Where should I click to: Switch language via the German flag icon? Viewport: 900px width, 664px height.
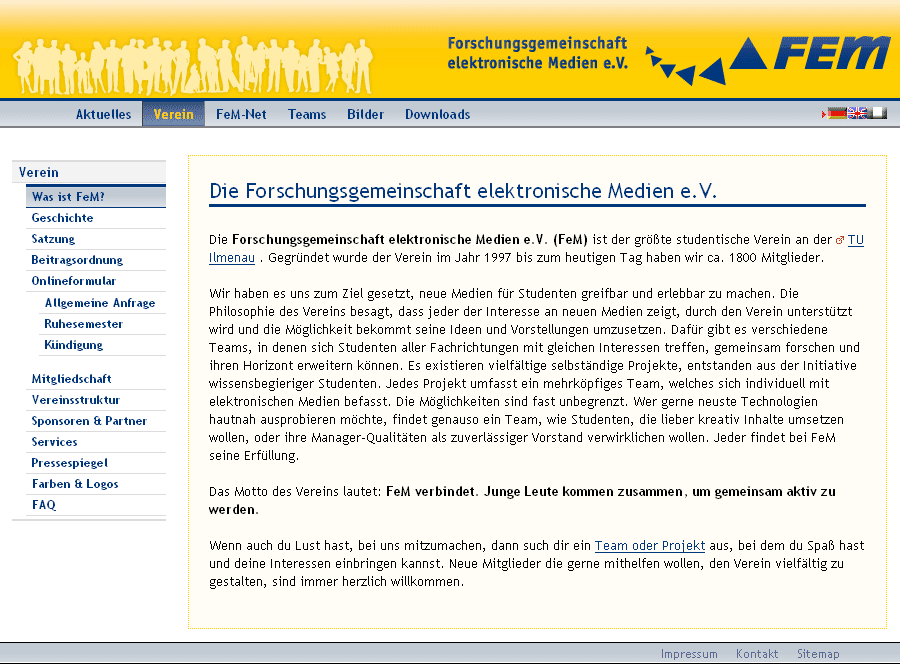click(837, 114)
